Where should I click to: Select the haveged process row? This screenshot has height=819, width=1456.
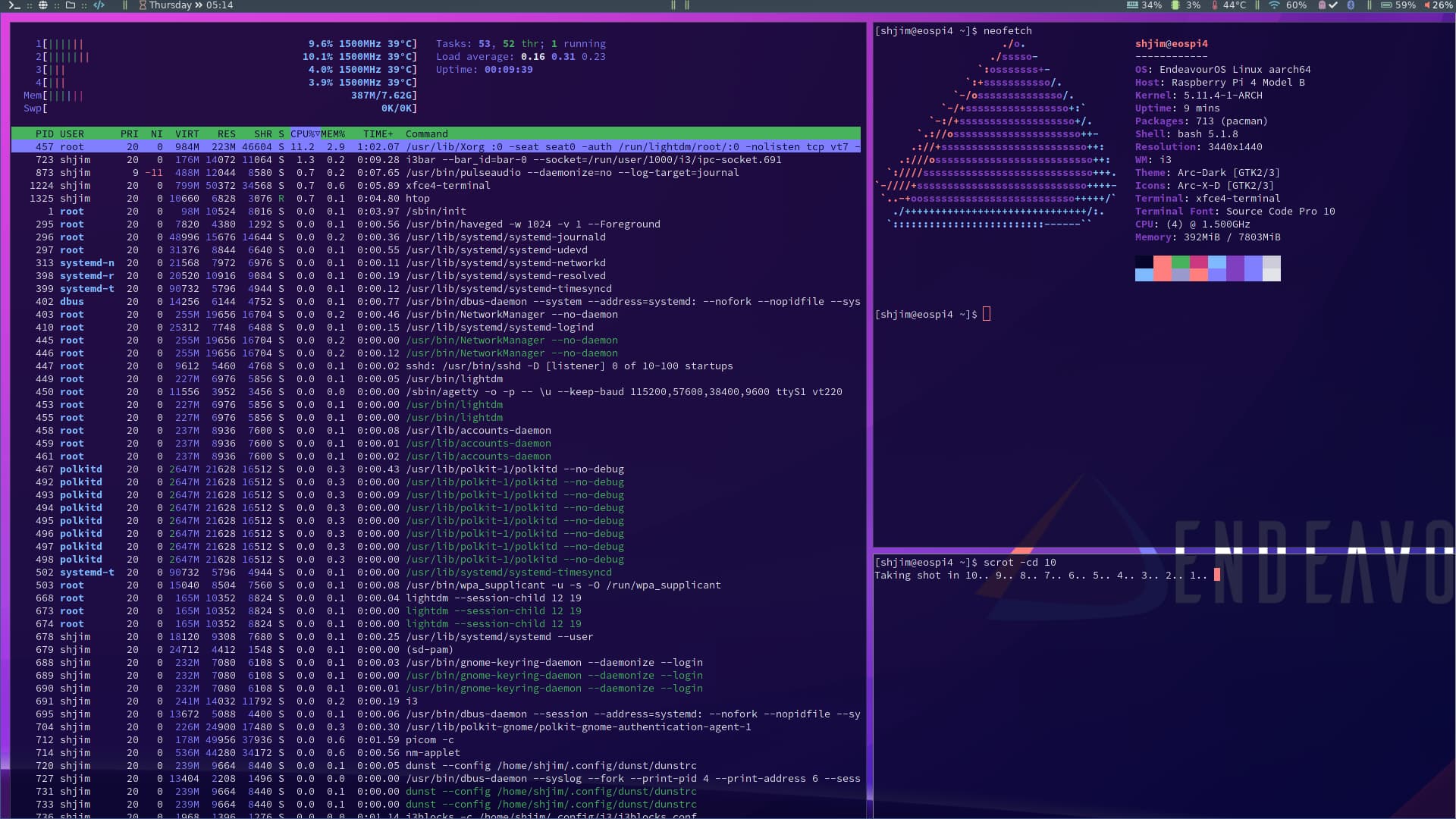(x=436, y=224)
